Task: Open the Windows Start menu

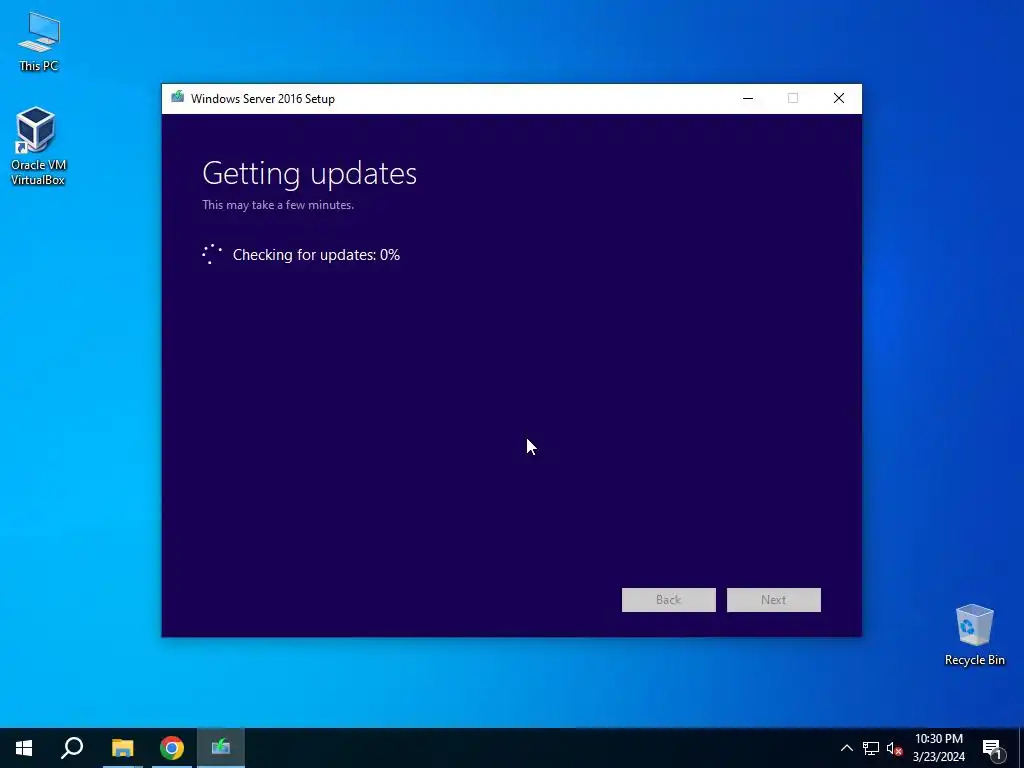Action: click(24, 748)
